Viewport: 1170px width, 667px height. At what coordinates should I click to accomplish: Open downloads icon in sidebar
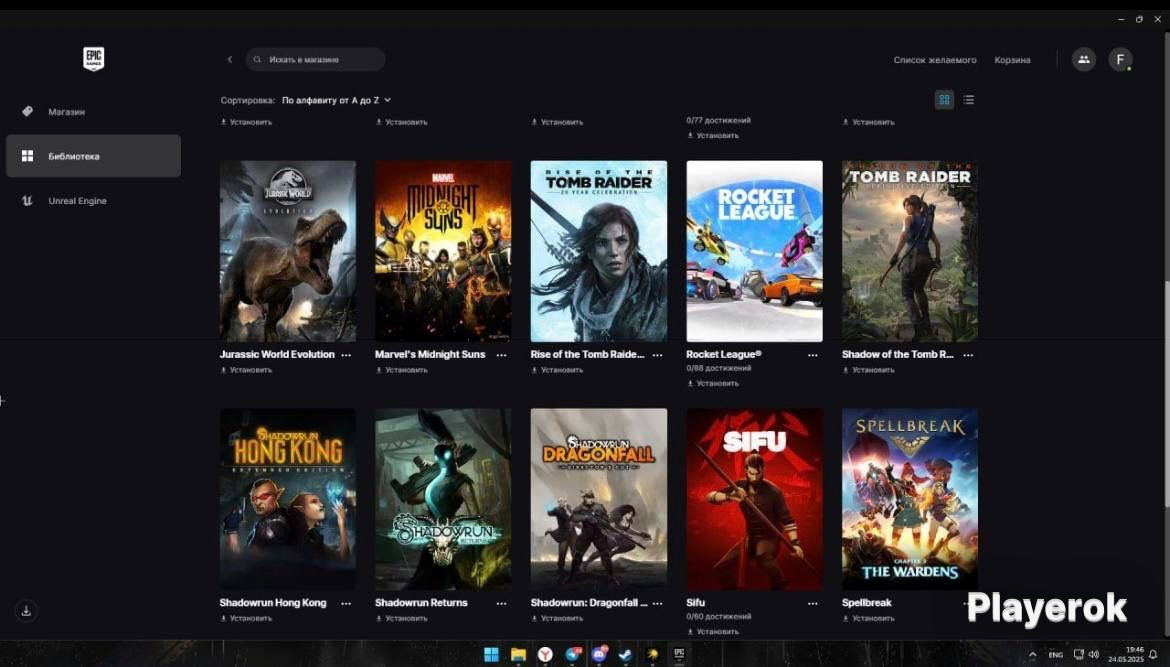(26, 610)
